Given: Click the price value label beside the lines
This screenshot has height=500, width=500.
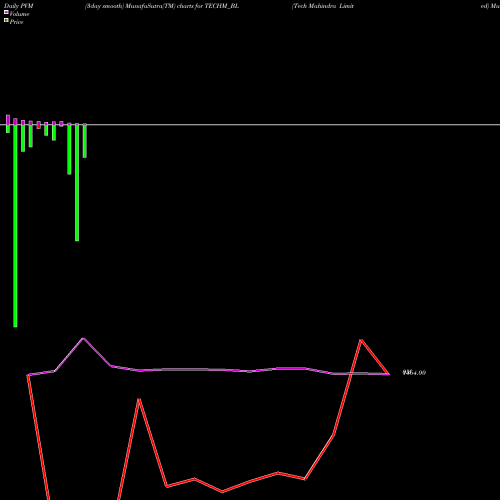Looking at the screenshot, I should pyautogui.click(x=414, y=373).
